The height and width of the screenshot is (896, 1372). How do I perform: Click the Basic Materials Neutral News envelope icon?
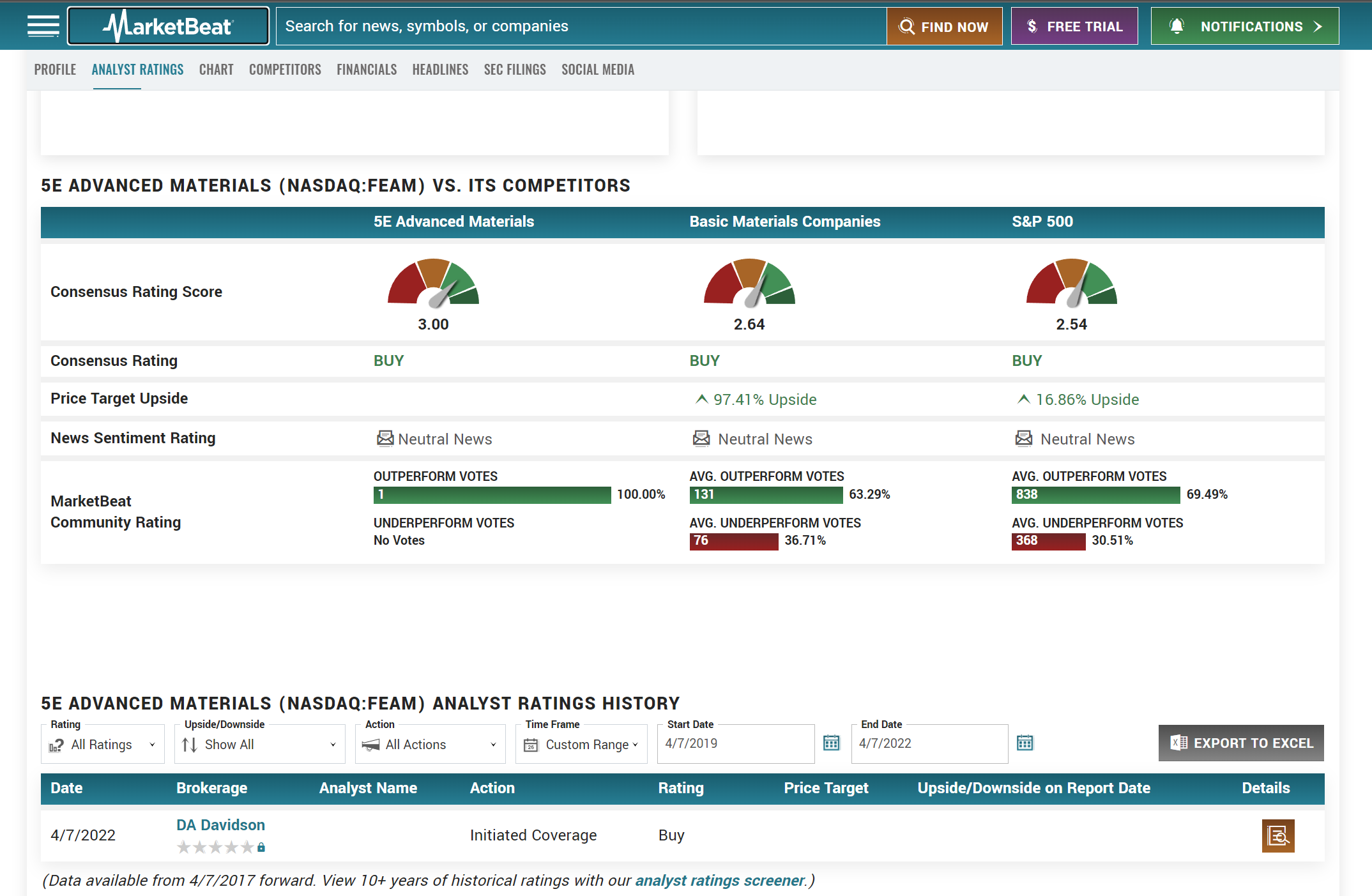point(701,438)
